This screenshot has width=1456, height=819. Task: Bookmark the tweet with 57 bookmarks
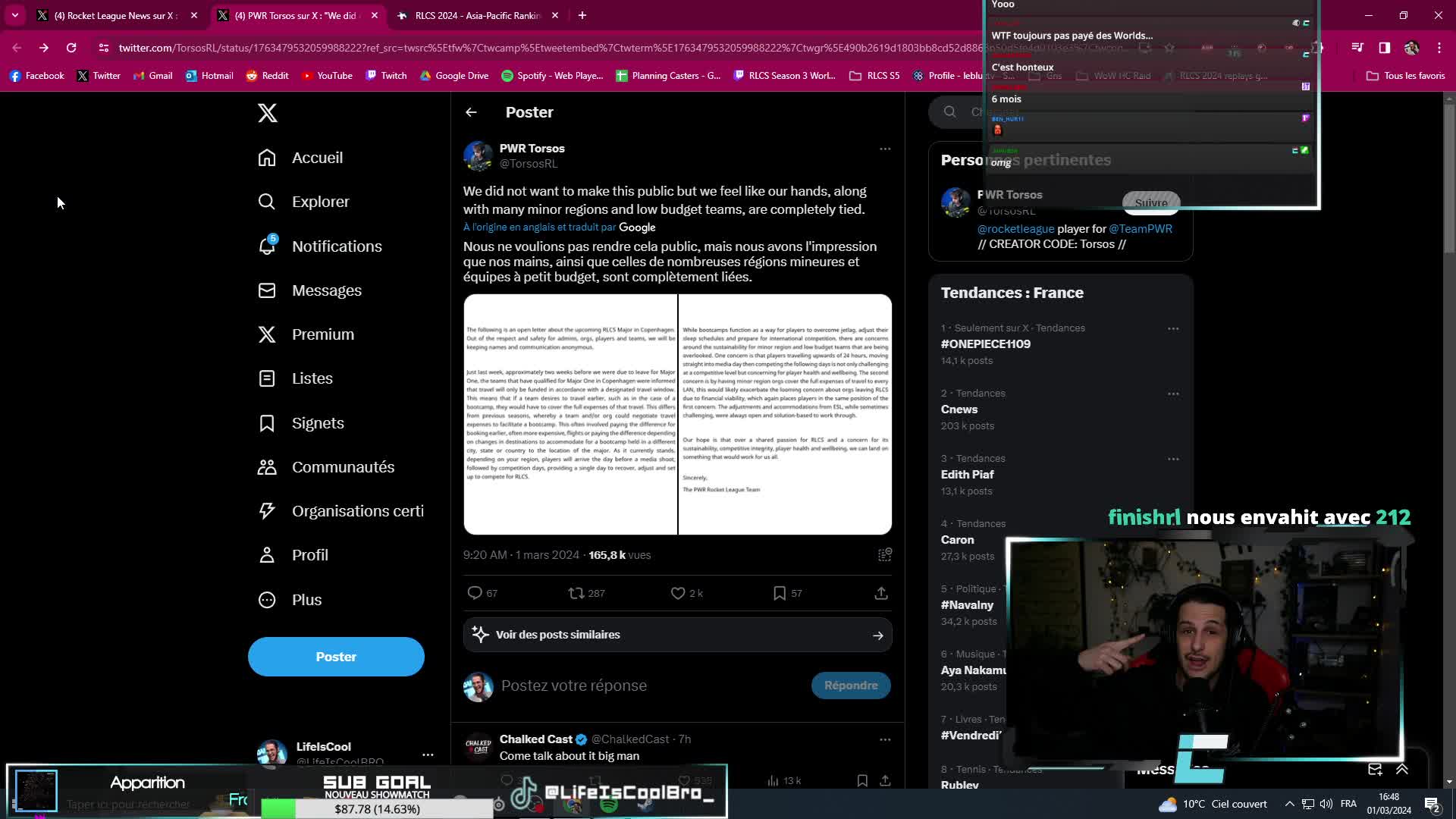click(x=779, y=593)
